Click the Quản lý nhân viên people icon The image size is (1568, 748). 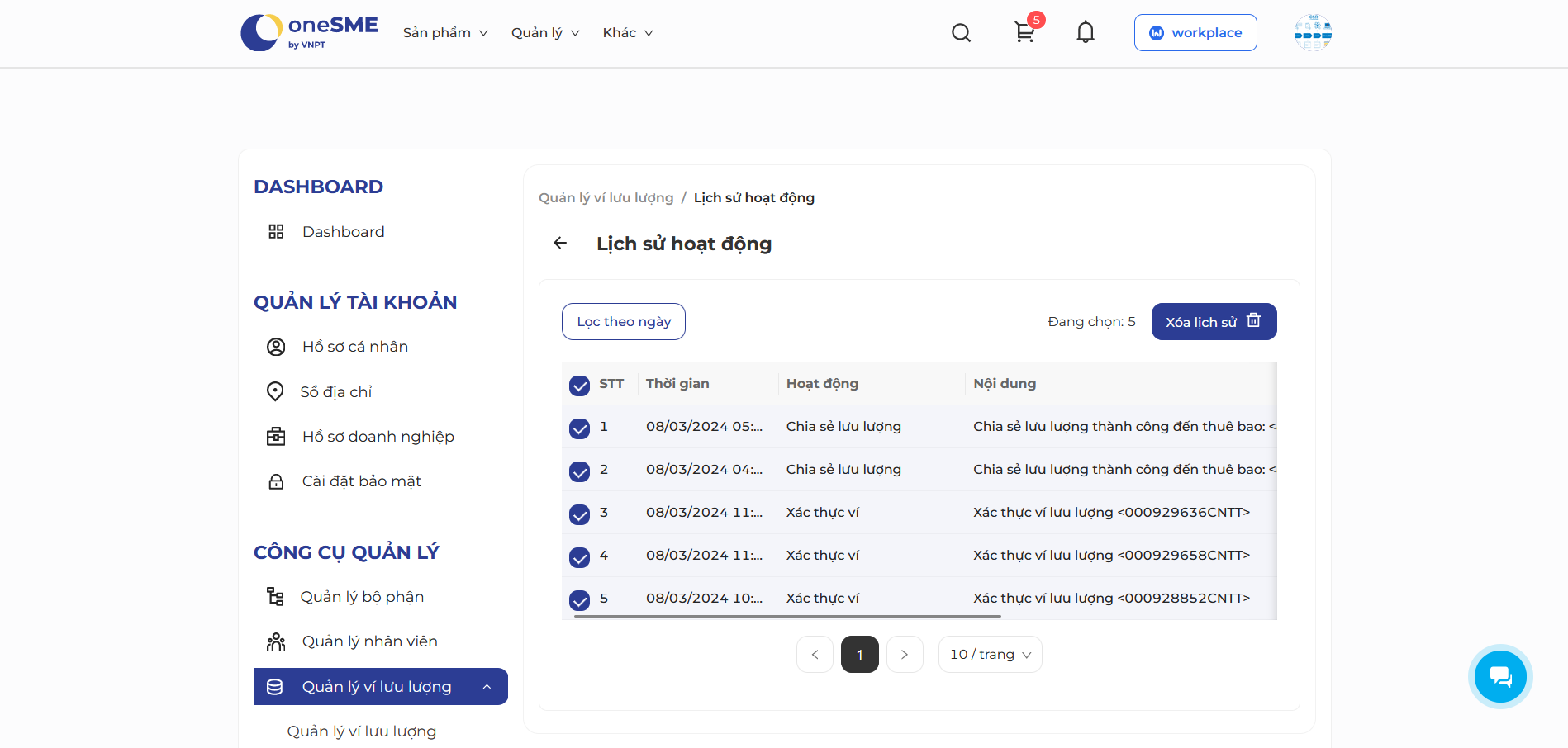276,641
